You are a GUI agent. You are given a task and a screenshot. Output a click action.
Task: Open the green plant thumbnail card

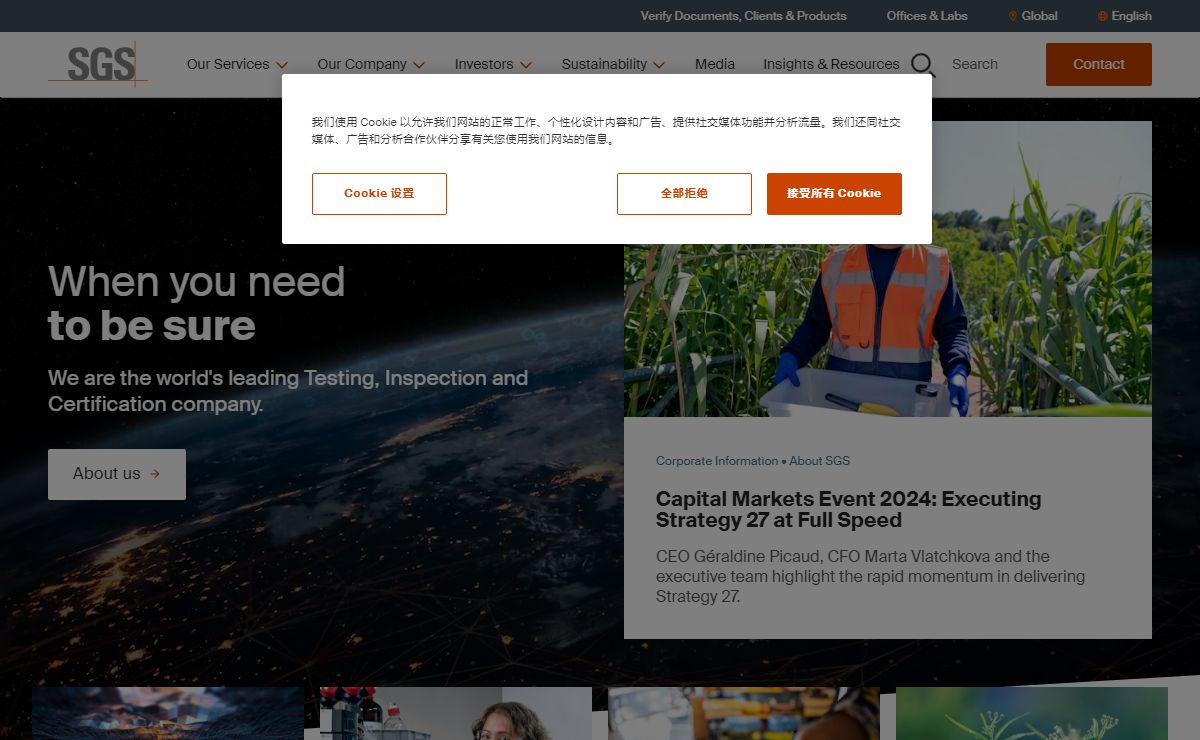1031,713
